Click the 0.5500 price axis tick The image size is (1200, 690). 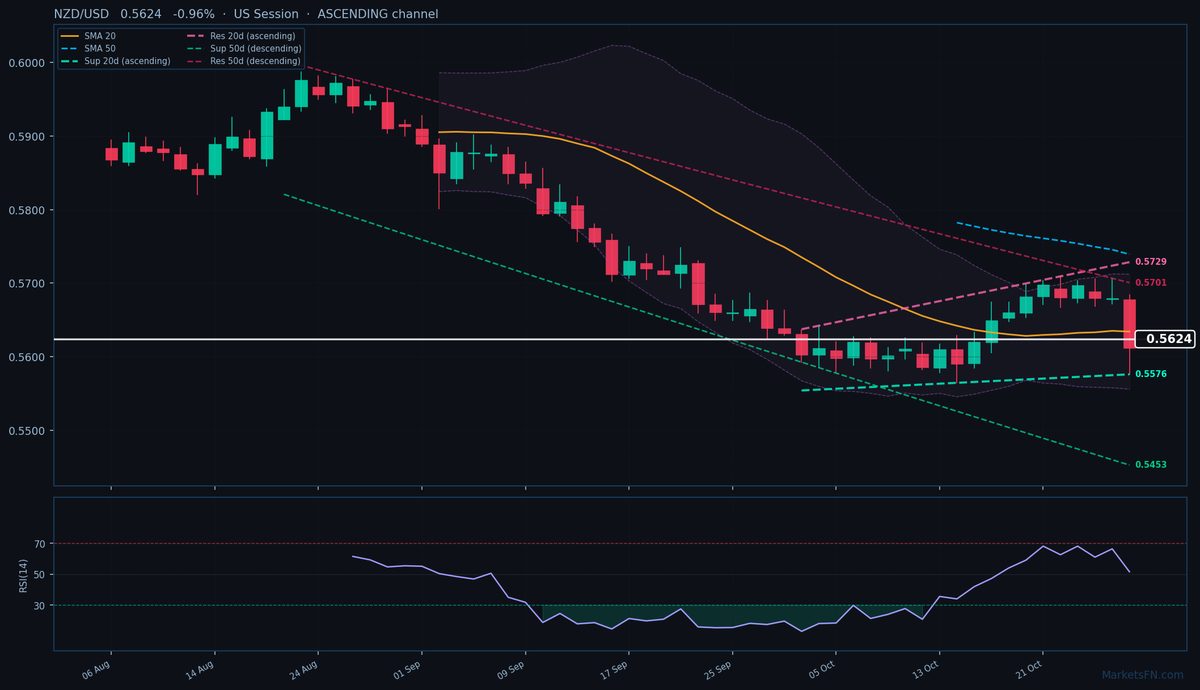(29, 432)
